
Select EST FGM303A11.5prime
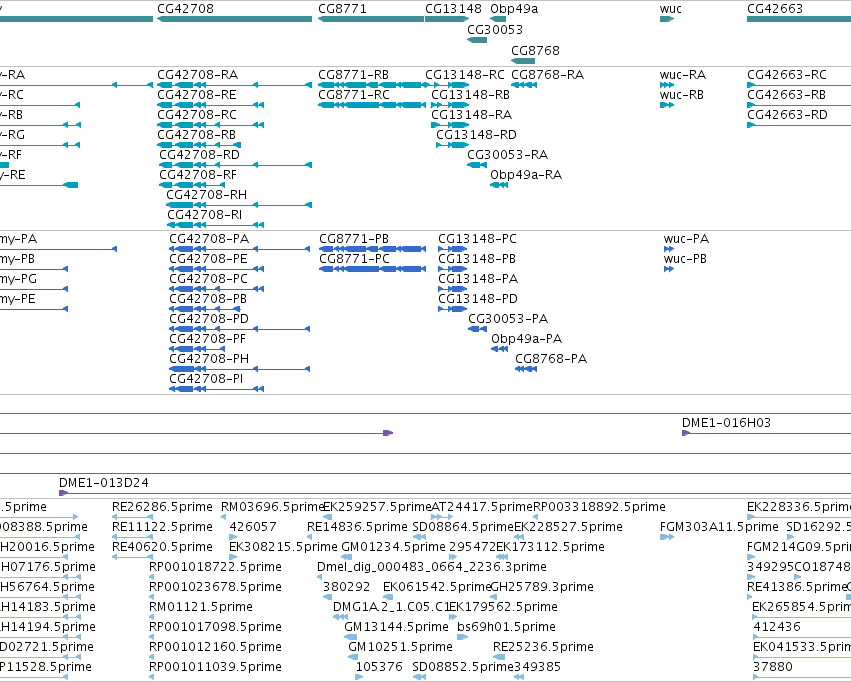[719, 527]
